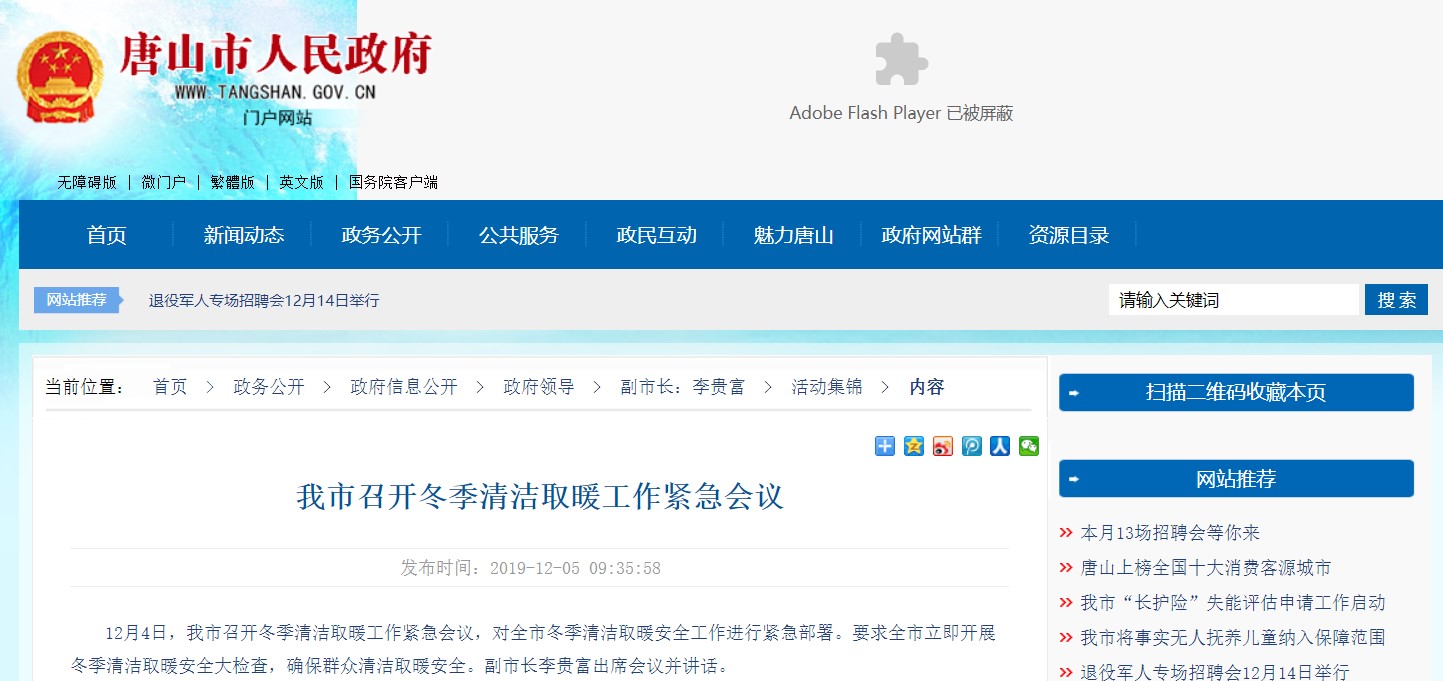Share via Tencent Weibo icon
Screen dimensions: 1443x681
(972, 446)
